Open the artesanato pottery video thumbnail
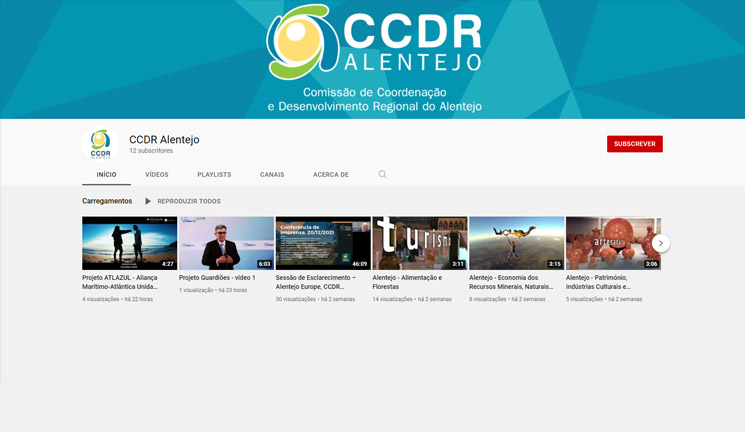 pos(613,243)
